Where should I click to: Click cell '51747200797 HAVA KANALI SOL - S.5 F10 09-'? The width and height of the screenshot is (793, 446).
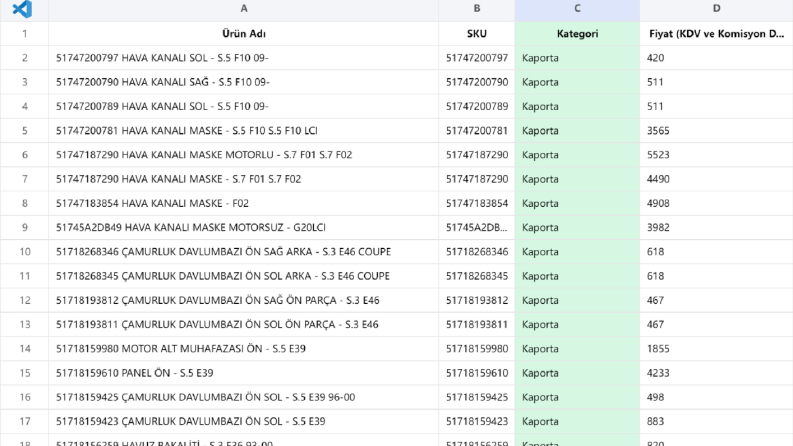pyautogui.click(x=244, y=58)
